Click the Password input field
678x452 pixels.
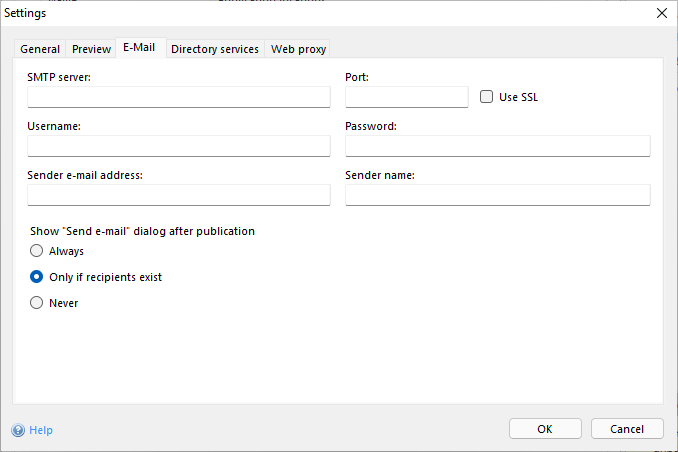[497, 146]
